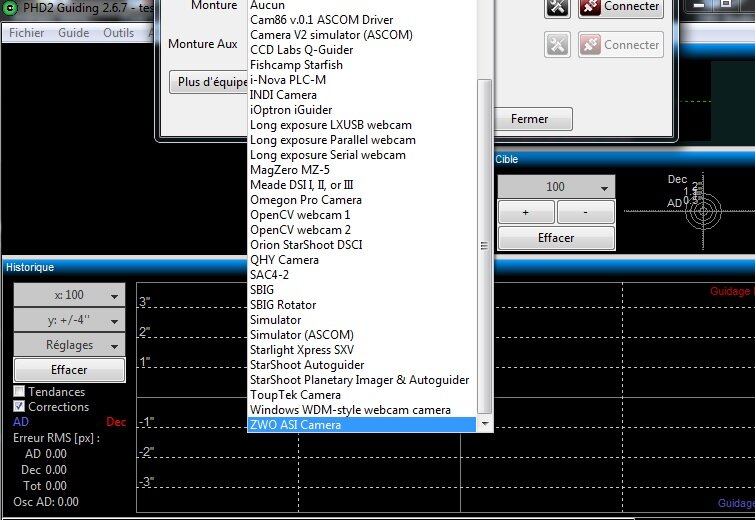Connect the Monture Aux device
755x520 pixels.
621,45
